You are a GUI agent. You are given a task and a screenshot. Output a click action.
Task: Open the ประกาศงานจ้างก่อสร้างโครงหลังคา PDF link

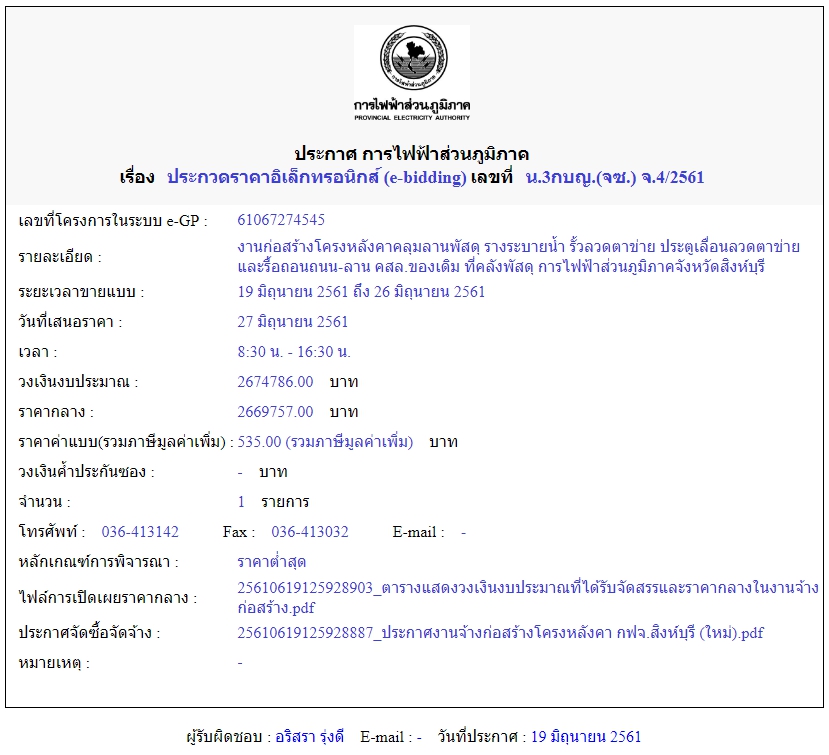[500, 632]
